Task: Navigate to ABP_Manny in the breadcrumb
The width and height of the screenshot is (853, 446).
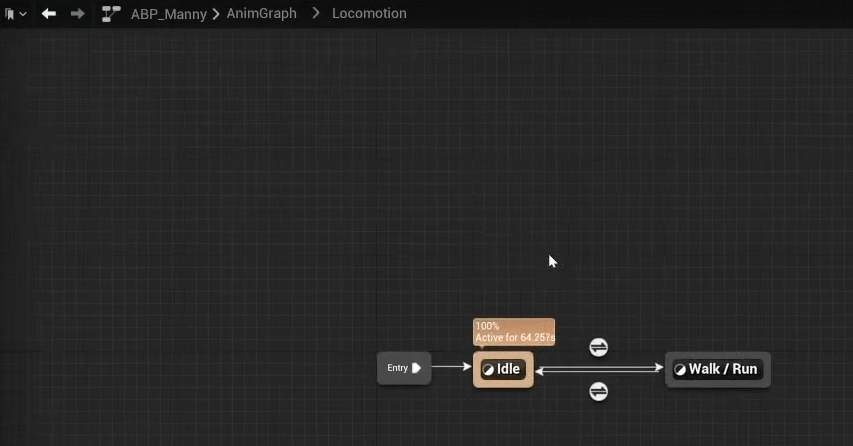Action: pos(169,14)
